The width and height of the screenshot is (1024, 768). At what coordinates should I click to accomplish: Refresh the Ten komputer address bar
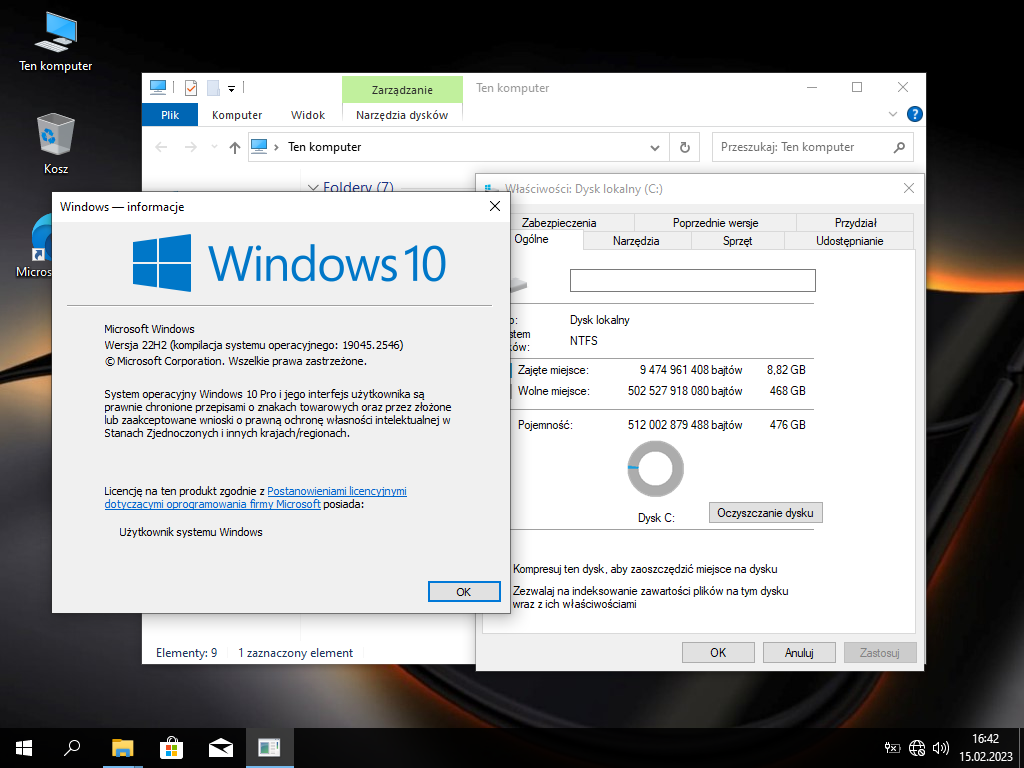coord(685,147)
